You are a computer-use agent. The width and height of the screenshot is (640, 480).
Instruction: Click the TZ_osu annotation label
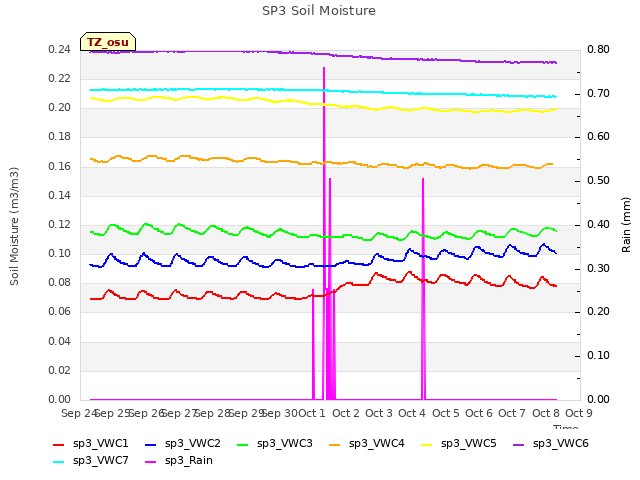click(108, 42)
